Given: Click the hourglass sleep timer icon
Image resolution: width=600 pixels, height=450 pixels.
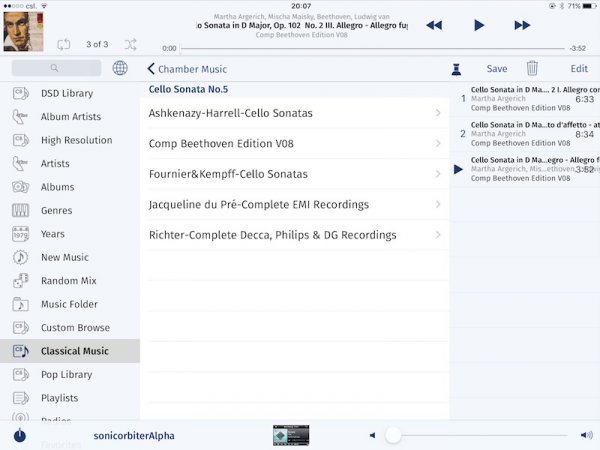Looking at the screenshot, I should (456, 69).
